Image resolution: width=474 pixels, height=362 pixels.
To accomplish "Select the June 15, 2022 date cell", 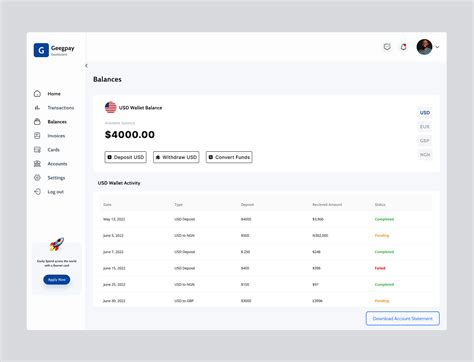I will coord(114,268).
